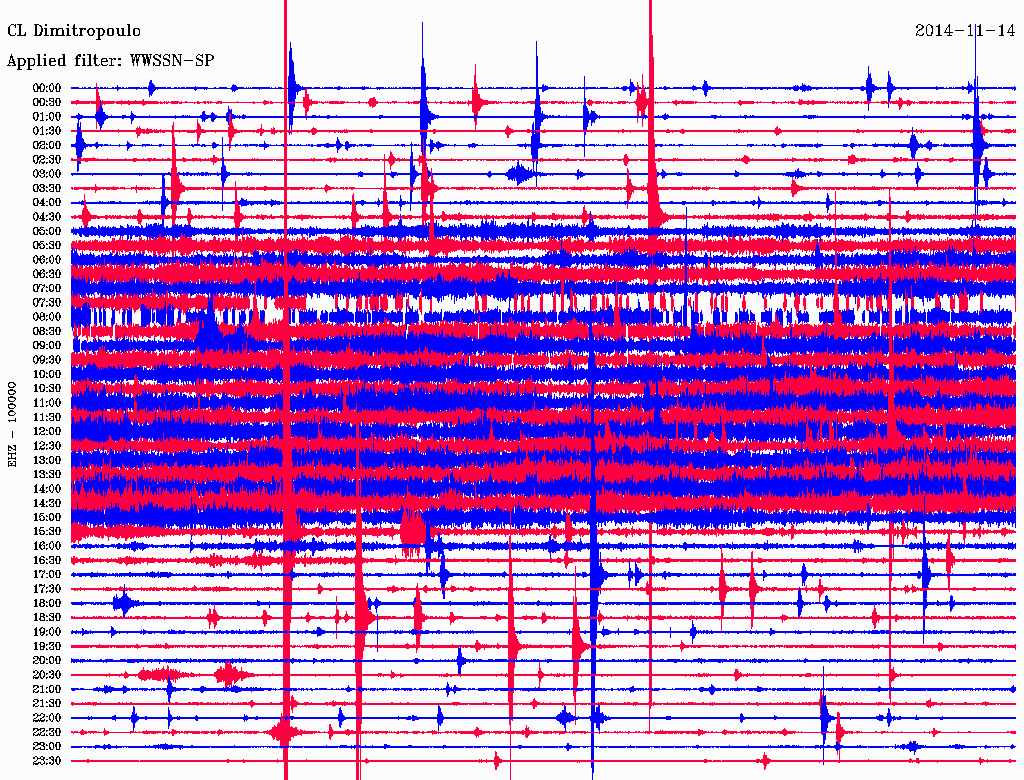Click the 08:30 time label

(x=47, y=332)
